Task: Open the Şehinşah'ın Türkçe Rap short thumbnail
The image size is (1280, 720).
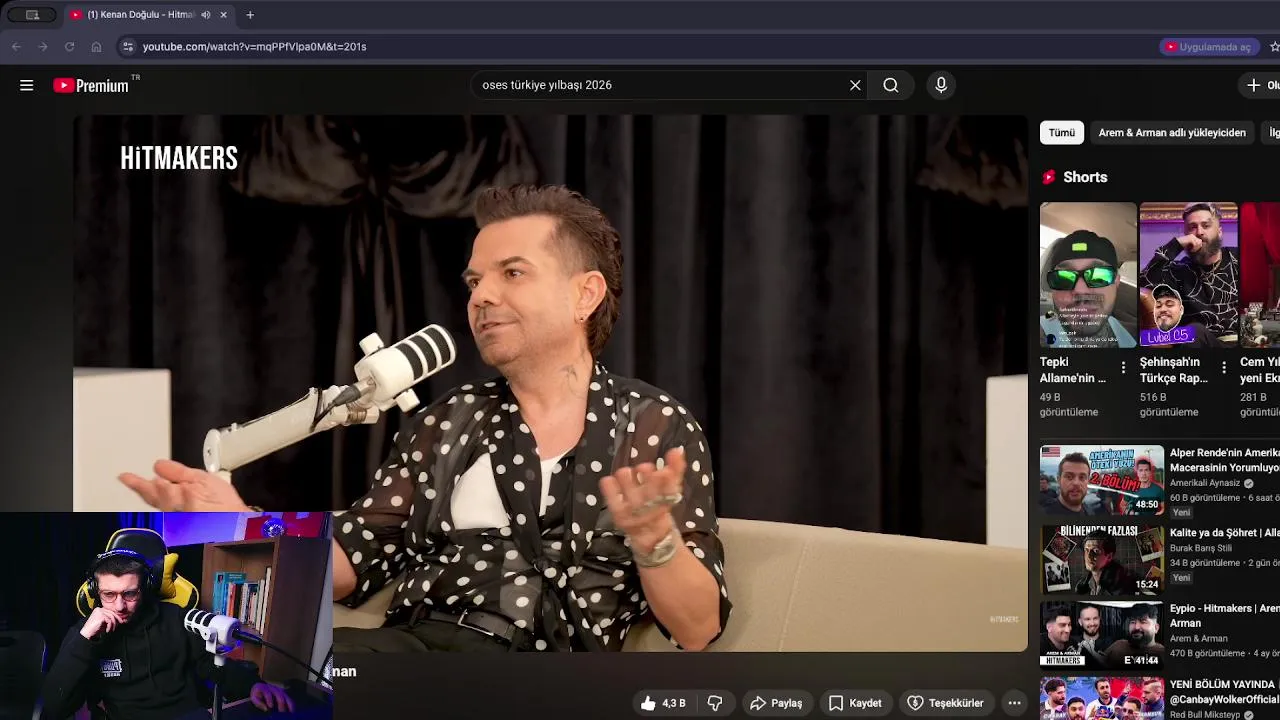Action: pyautogui.click(x=1188, y=275)
